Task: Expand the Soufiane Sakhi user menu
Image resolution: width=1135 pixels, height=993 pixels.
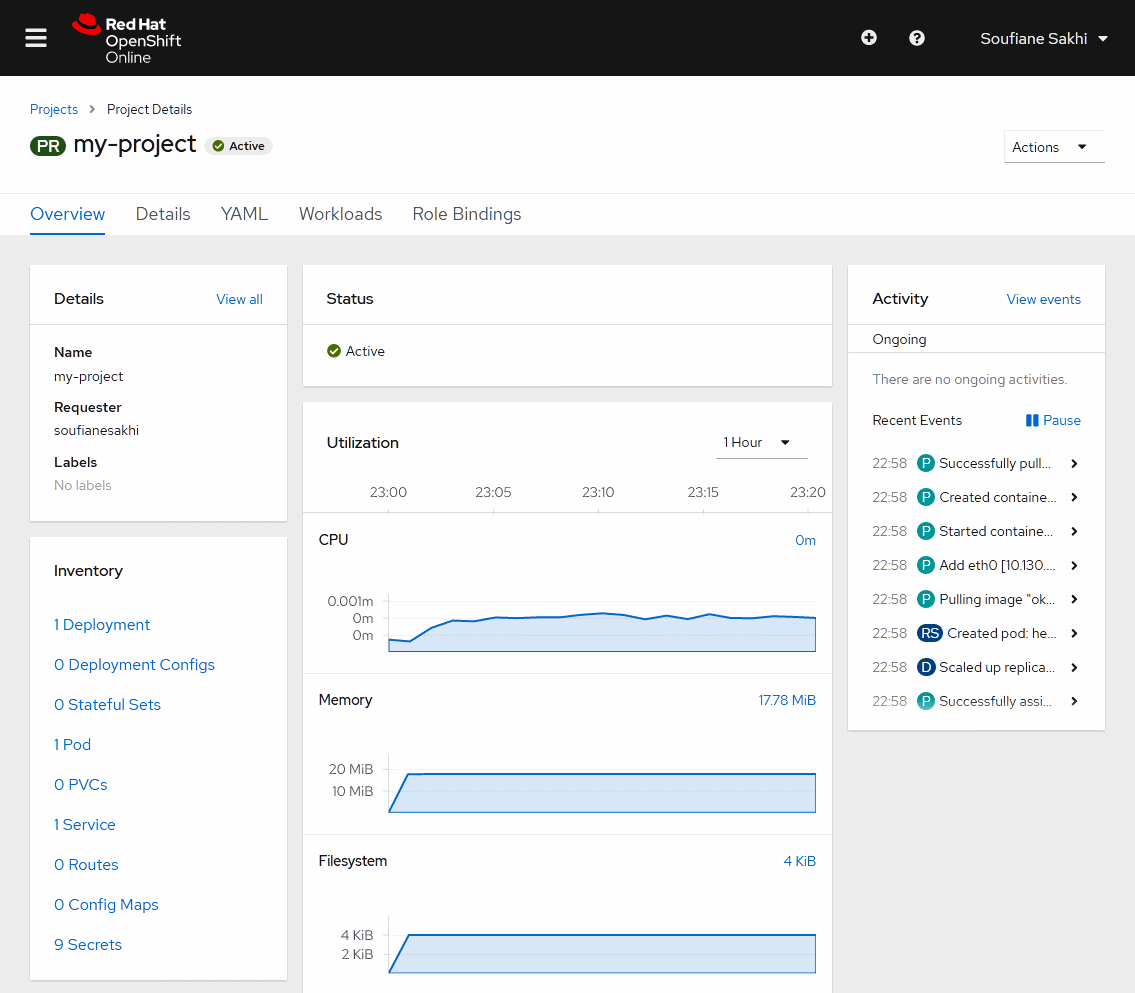Action: coord(1044,38)
